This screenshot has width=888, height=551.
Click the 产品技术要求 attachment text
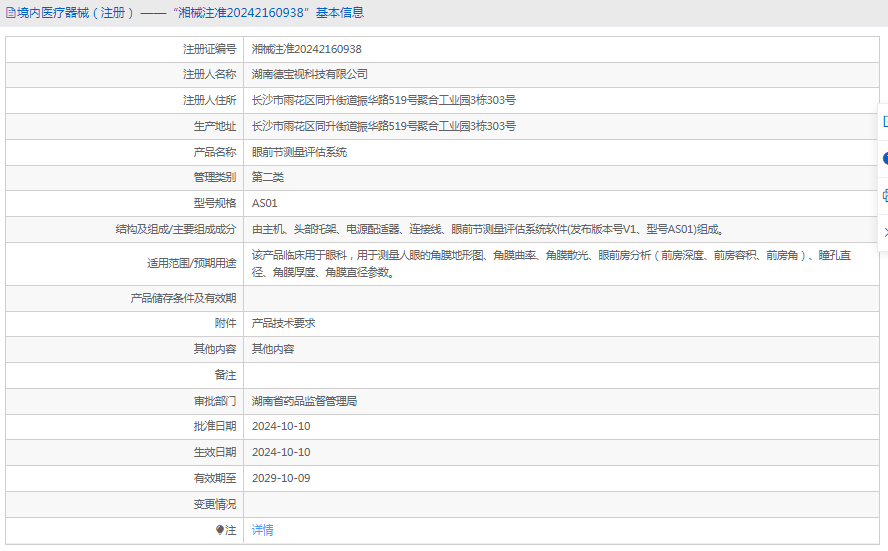(x=283, y=323)
